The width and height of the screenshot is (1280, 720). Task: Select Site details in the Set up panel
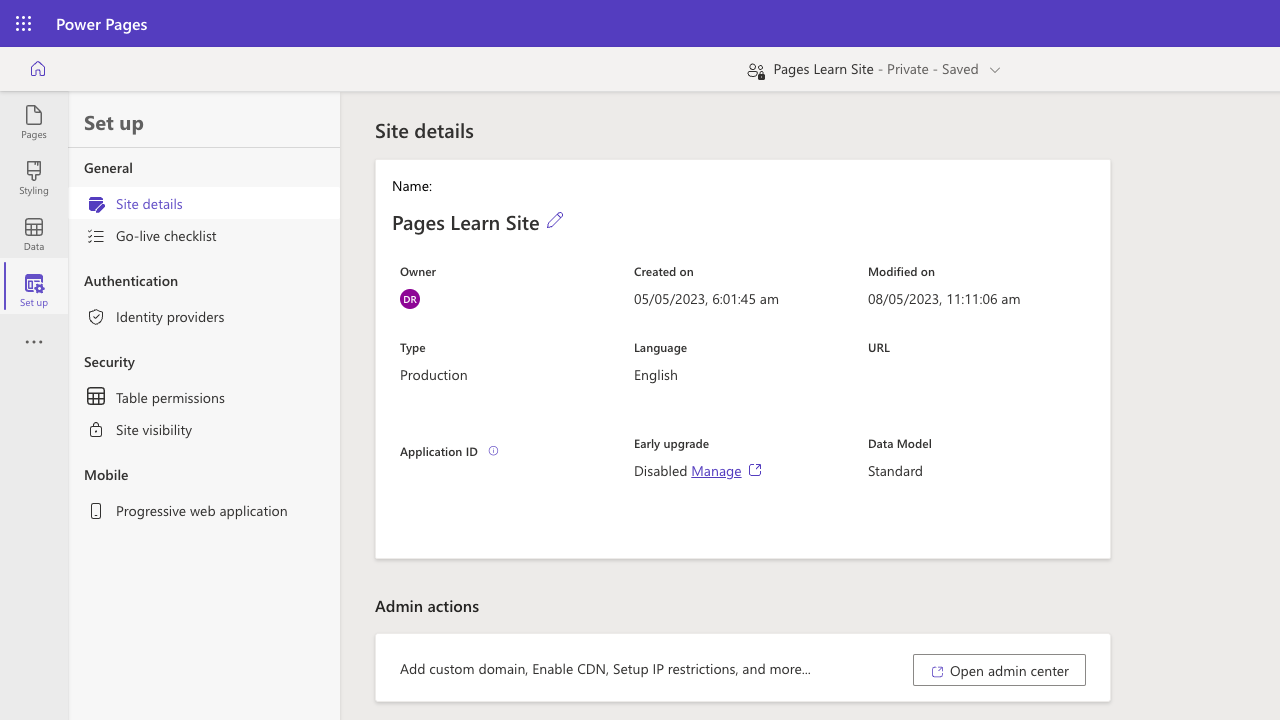149,203
